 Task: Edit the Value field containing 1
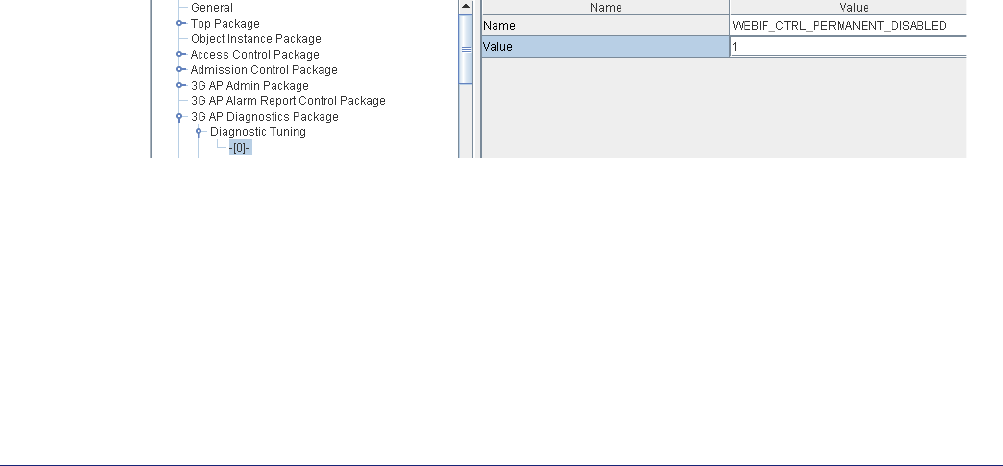click(x=848, y=47)
